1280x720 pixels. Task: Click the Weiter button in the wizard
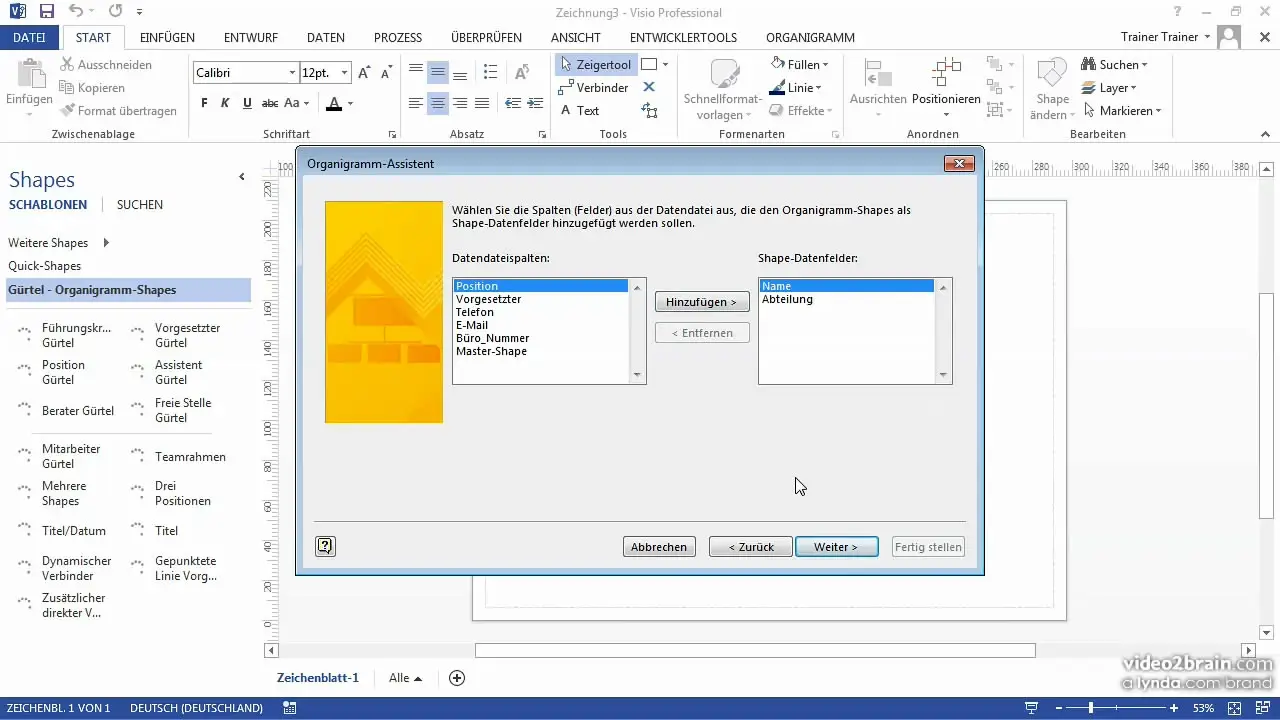pyautogui.click(x=836, y=546)
